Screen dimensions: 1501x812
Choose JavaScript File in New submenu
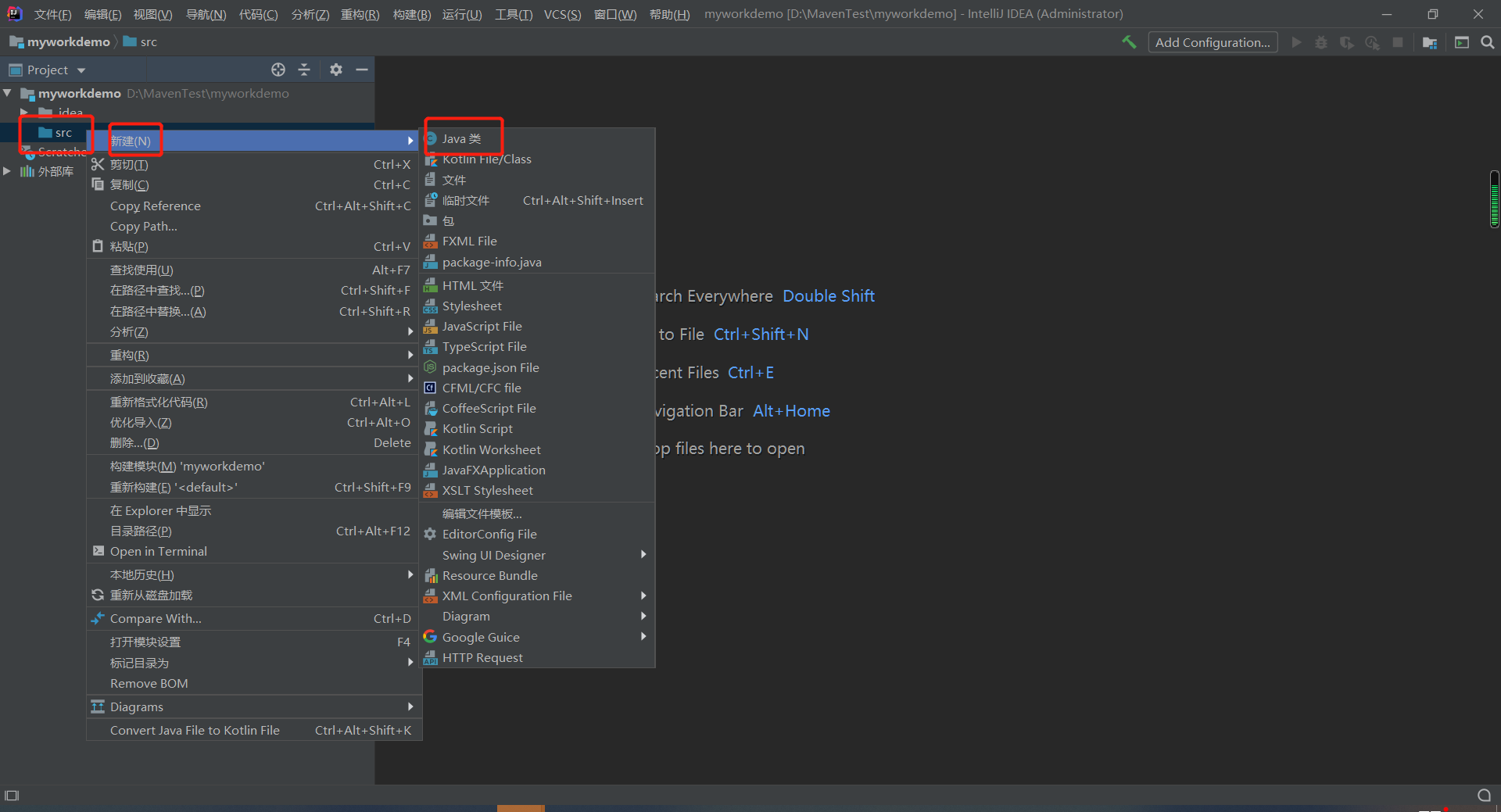point(538,327)
